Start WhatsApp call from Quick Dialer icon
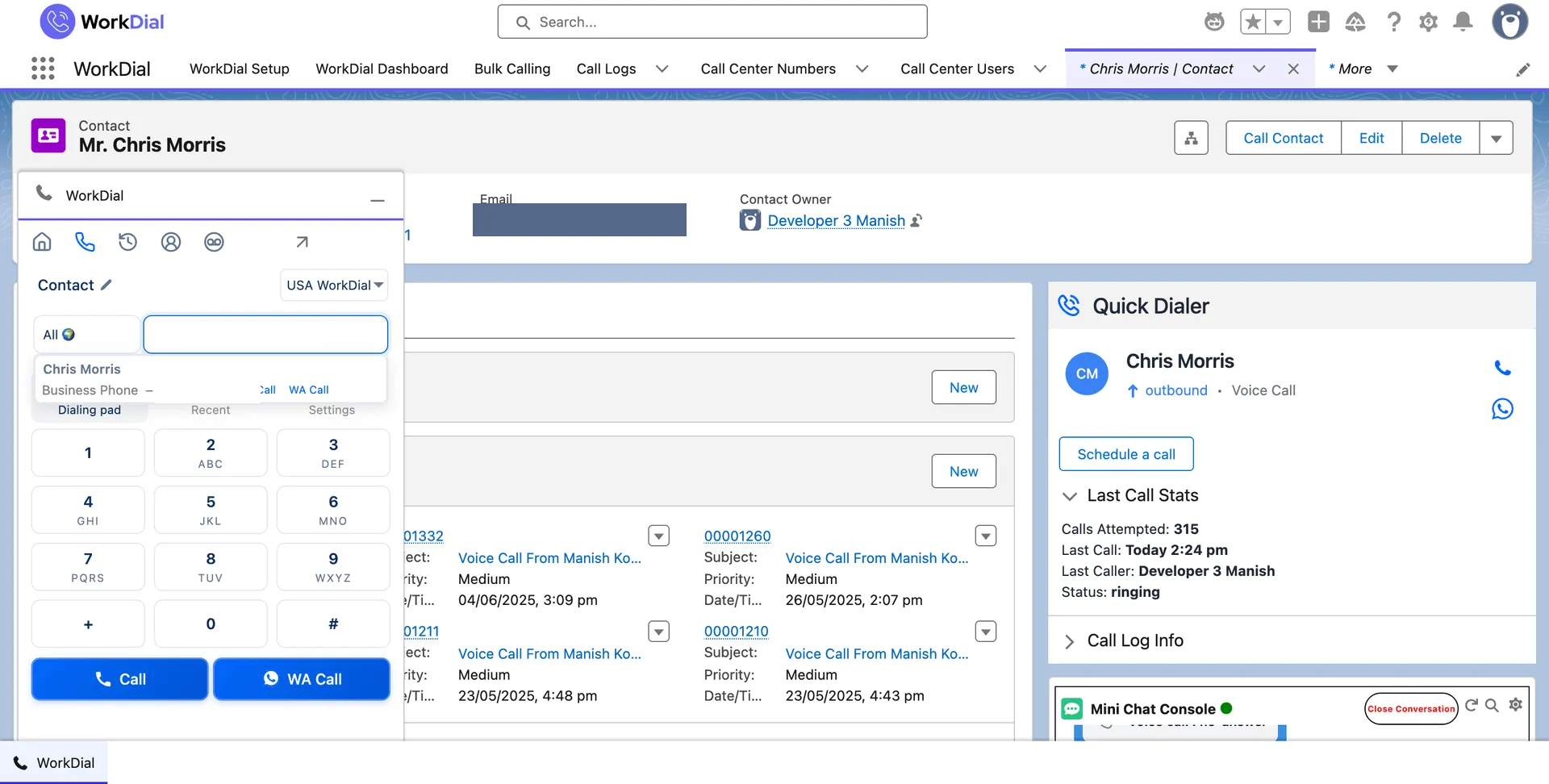 1502,409
